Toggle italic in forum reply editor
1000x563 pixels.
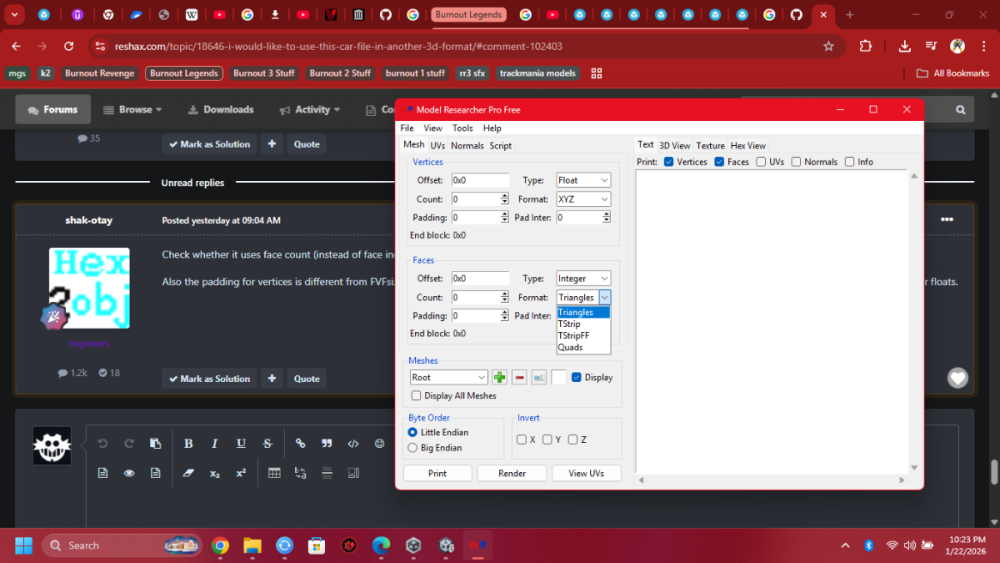tap(214, 444)
